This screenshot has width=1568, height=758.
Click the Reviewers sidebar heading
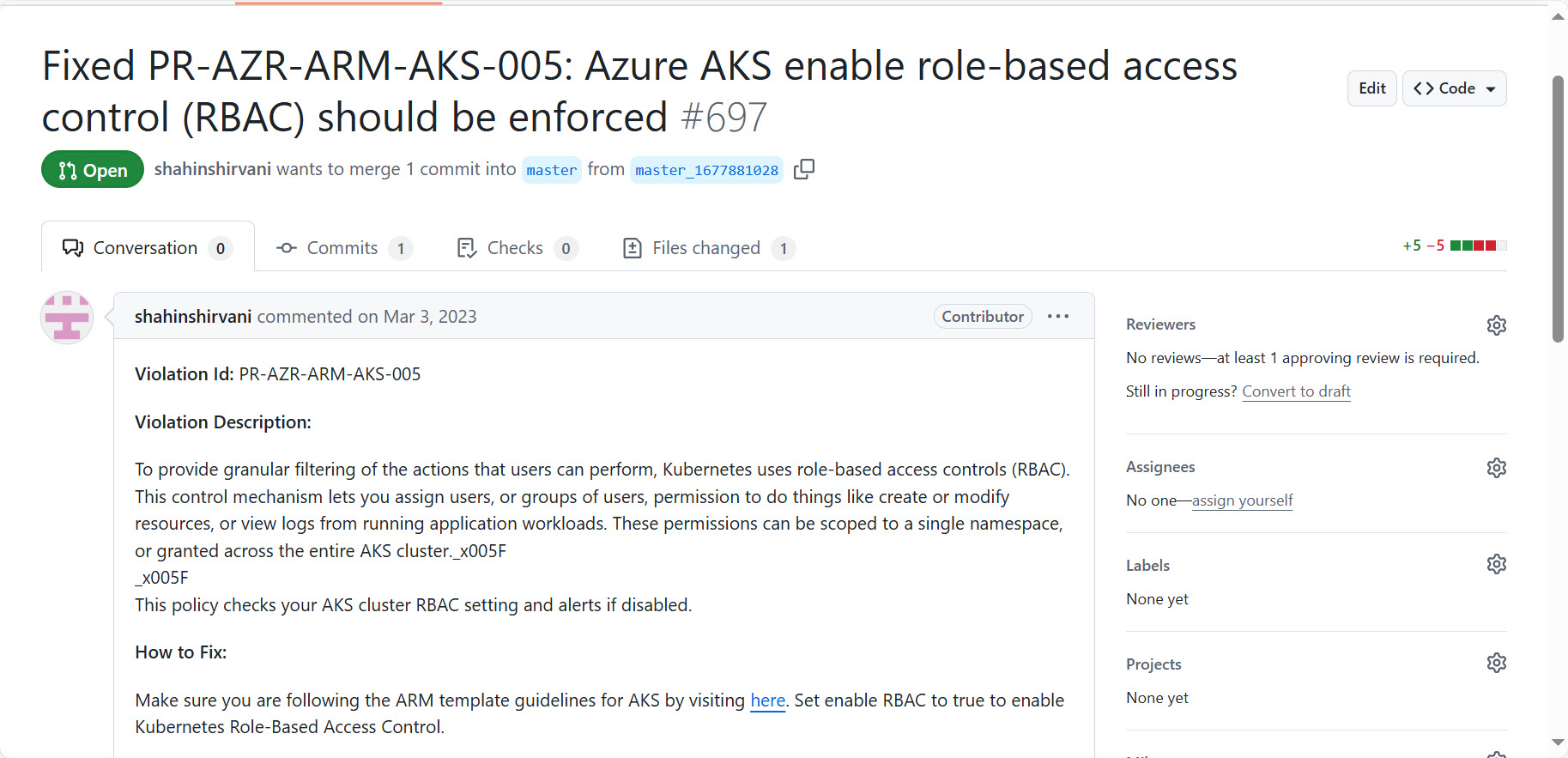(x=1160, y=324)
